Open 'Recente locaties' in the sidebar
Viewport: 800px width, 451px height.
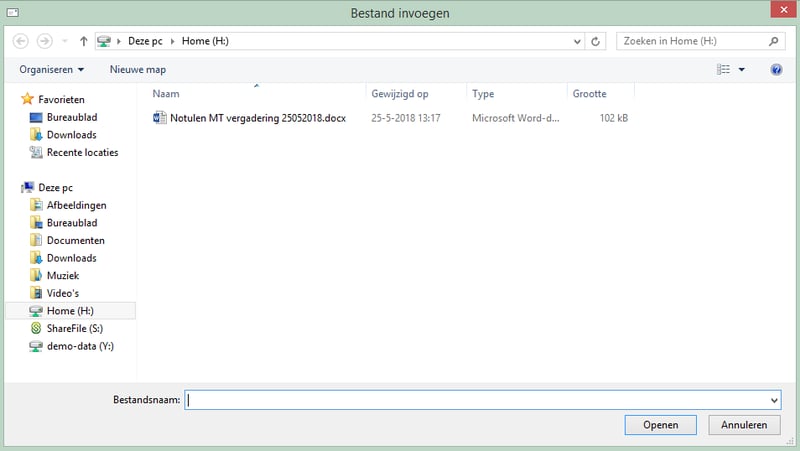pos(82,153)
